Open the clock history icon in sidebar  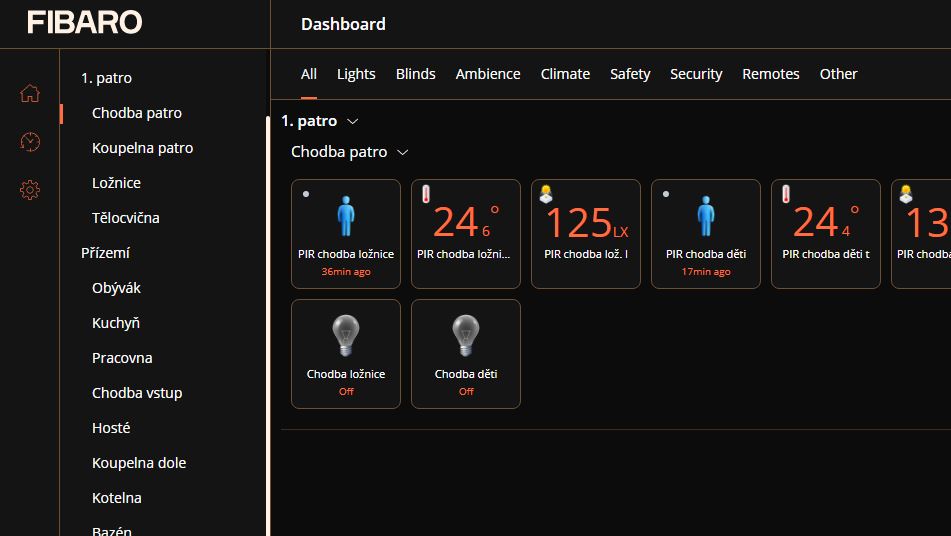[30, 141]
